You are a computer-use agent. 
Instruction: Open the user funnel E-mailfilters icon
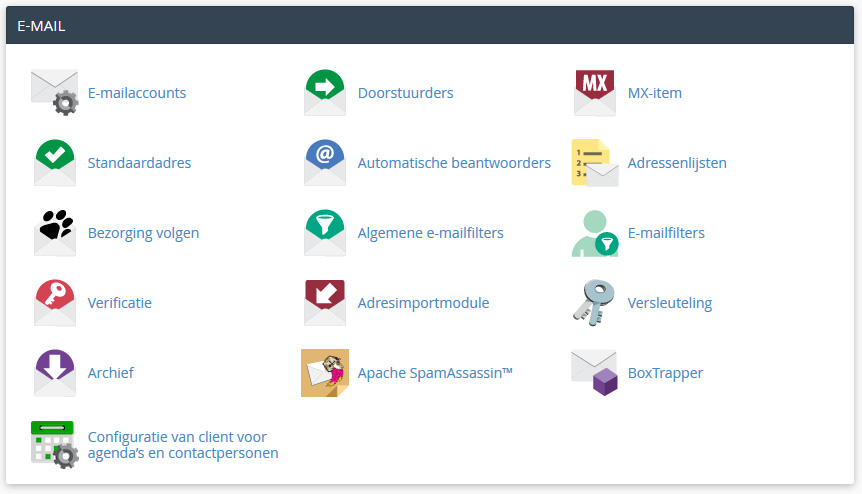pos(595,233)
